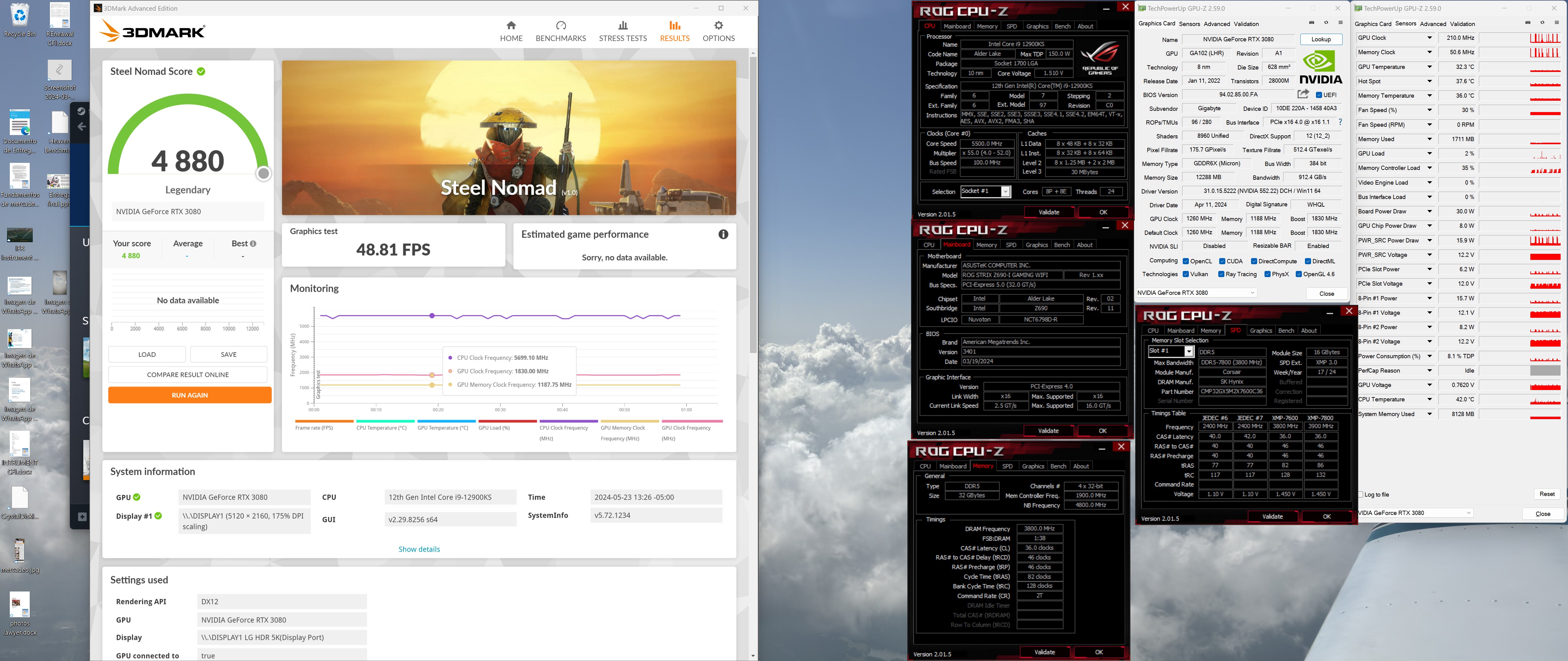This screenshot has height=661, width=1568.
Task: Select the CrystalDiskI... desktop icon
Action: coord(20,503)
